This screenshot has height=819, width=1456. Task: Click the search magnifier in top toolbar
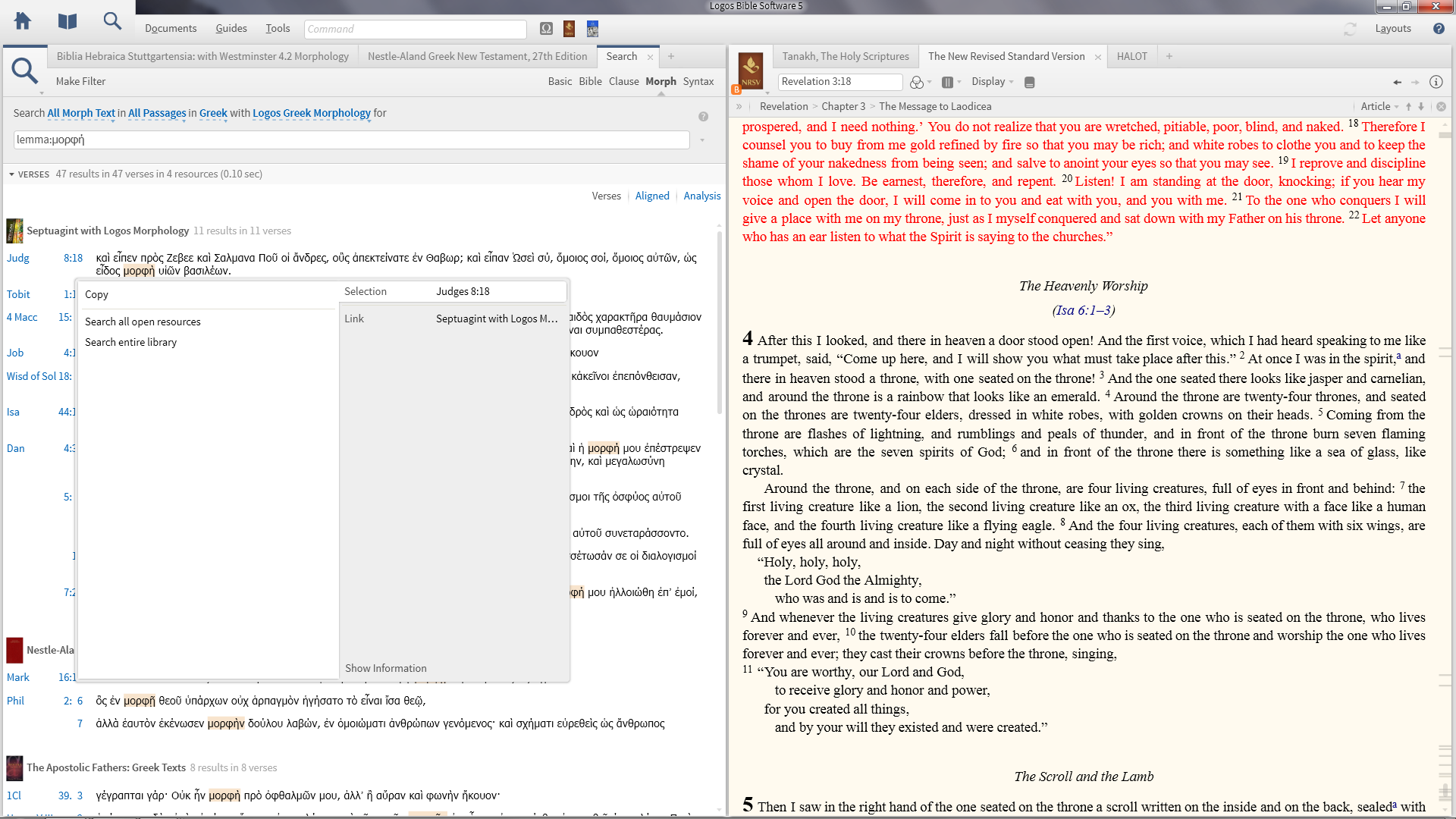click(112, 21)
